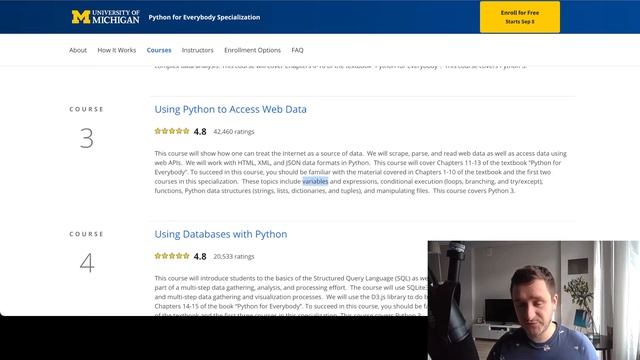
Task: Switch to the Instructors tab
Action: pyautogui.click(x=198, y=50)
